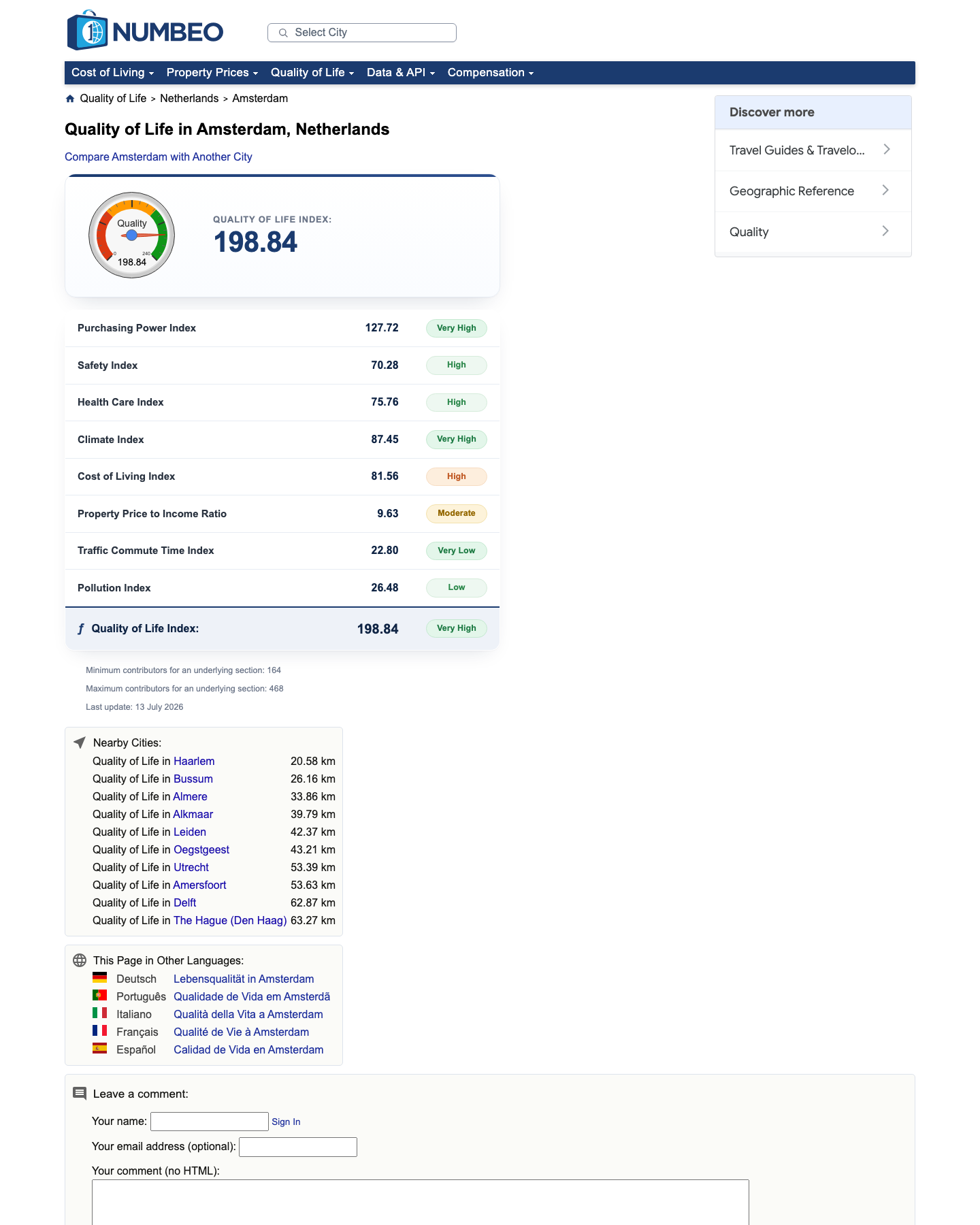The width and height of the screenshot is (980, 1225).
Task: Open the Quality of Life dropdown menu
Action: pos(312,73)
